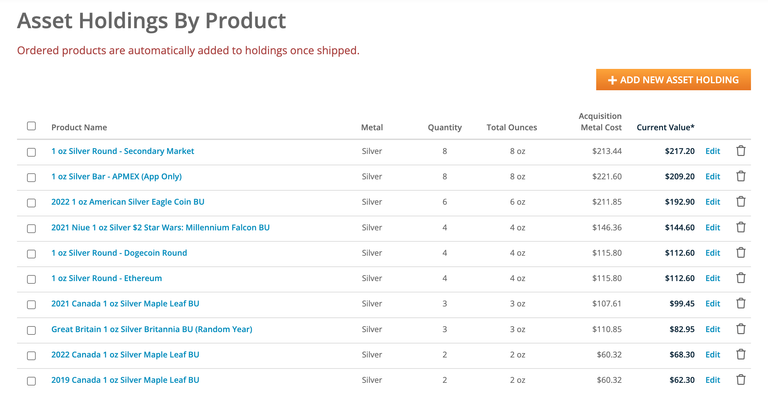The image size is (768, 396).
Task: Open 2022 American Silver Eagle Coin BU link
Action: point(127,202)
